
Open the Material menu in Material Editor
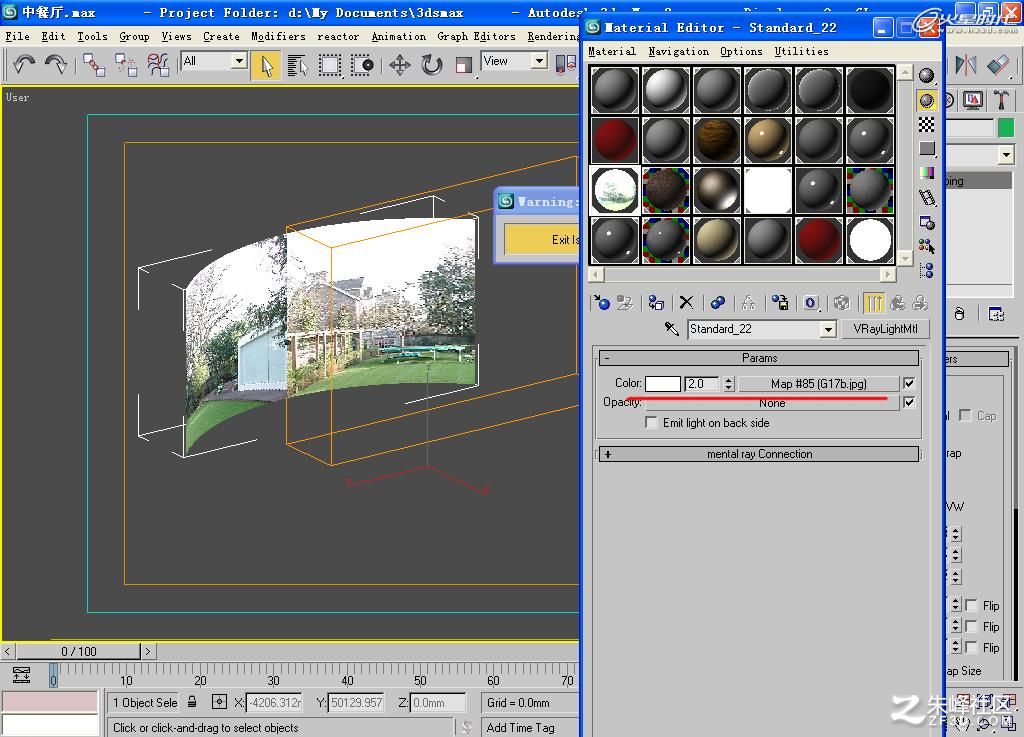click(x=612, y=51)
